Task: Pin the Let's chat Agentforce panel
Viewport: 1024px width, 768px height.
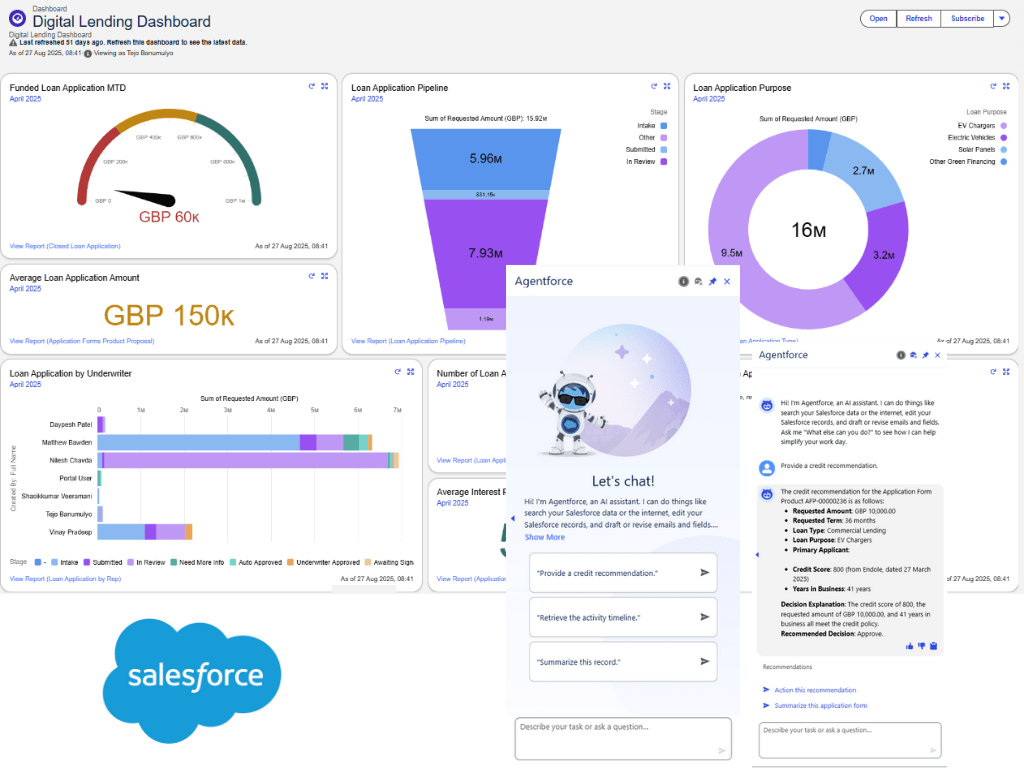Action: click(712, 282)
